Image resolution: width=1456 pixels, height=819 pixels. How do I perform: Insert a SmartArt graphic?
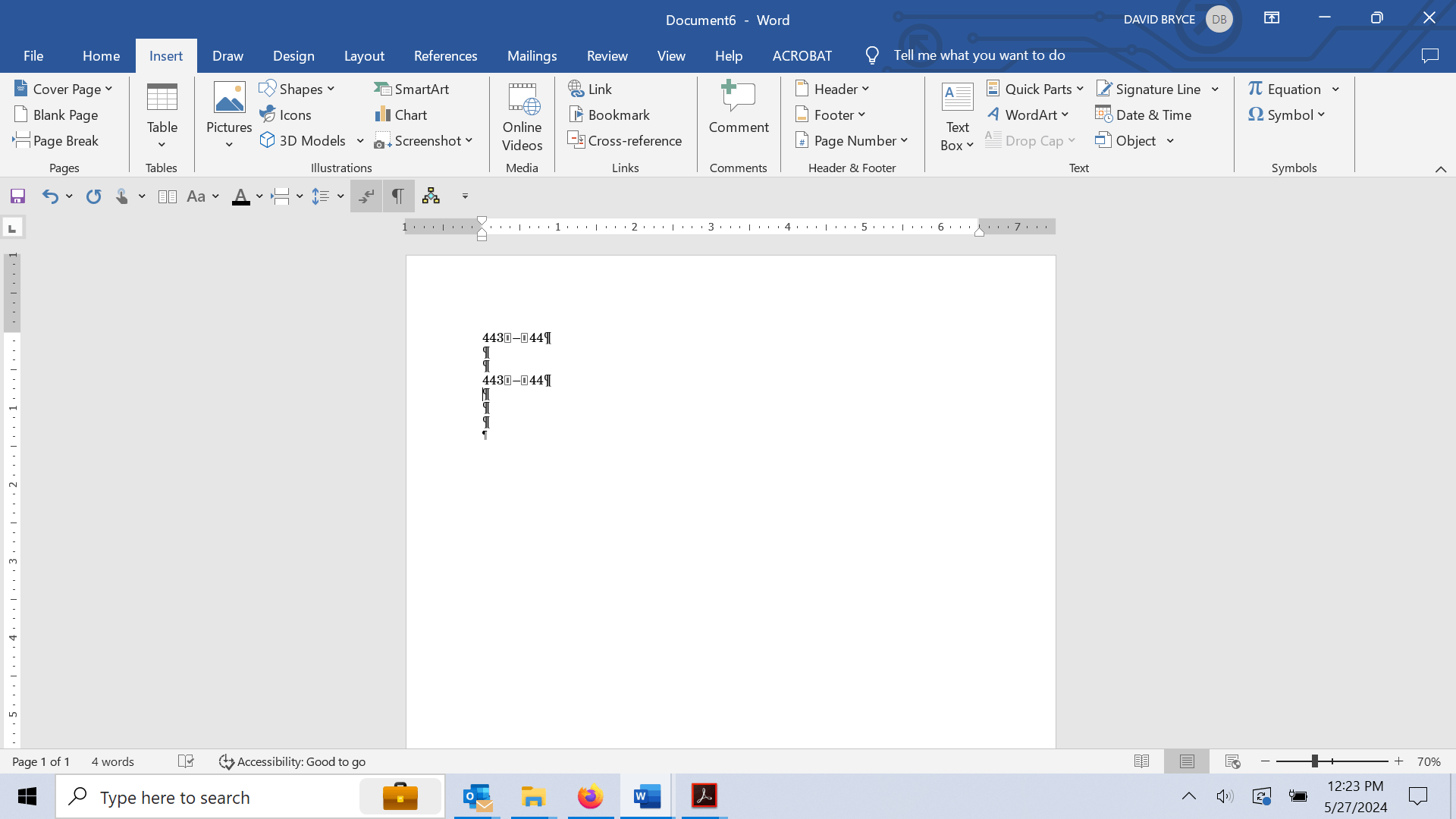[412, 89]
